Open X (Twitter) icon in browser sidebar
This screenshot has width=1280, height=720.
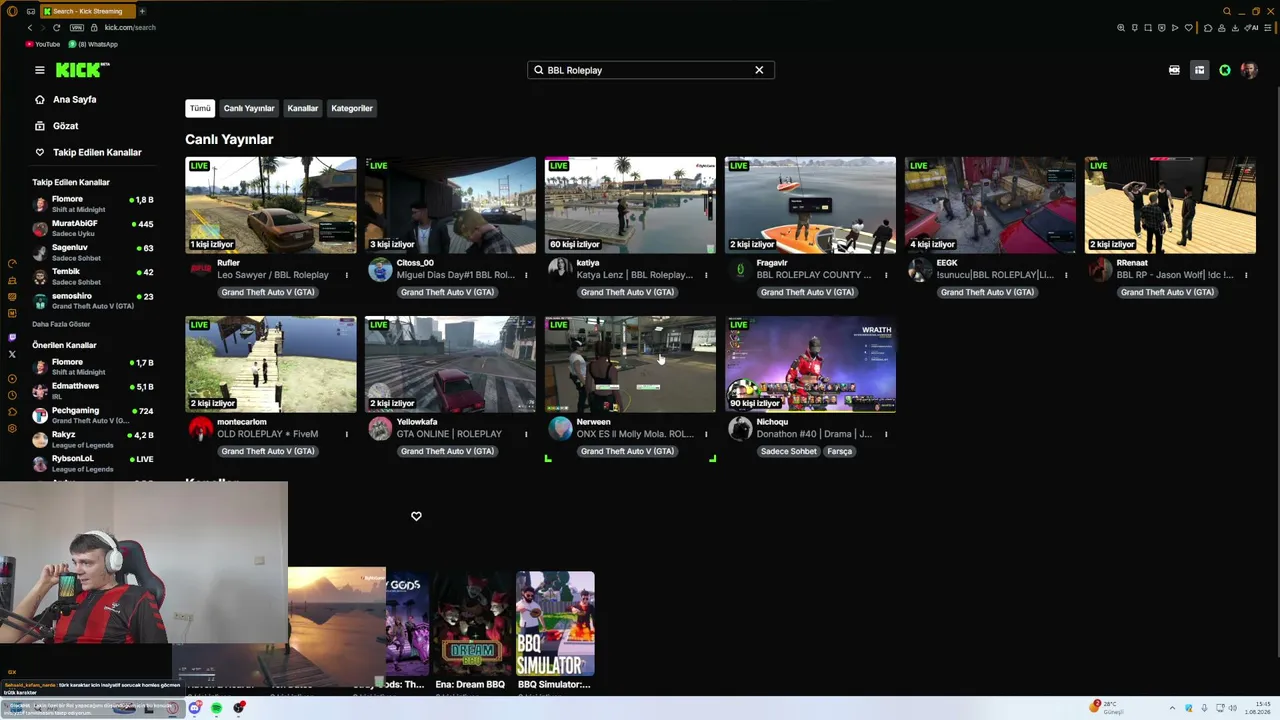12,354
